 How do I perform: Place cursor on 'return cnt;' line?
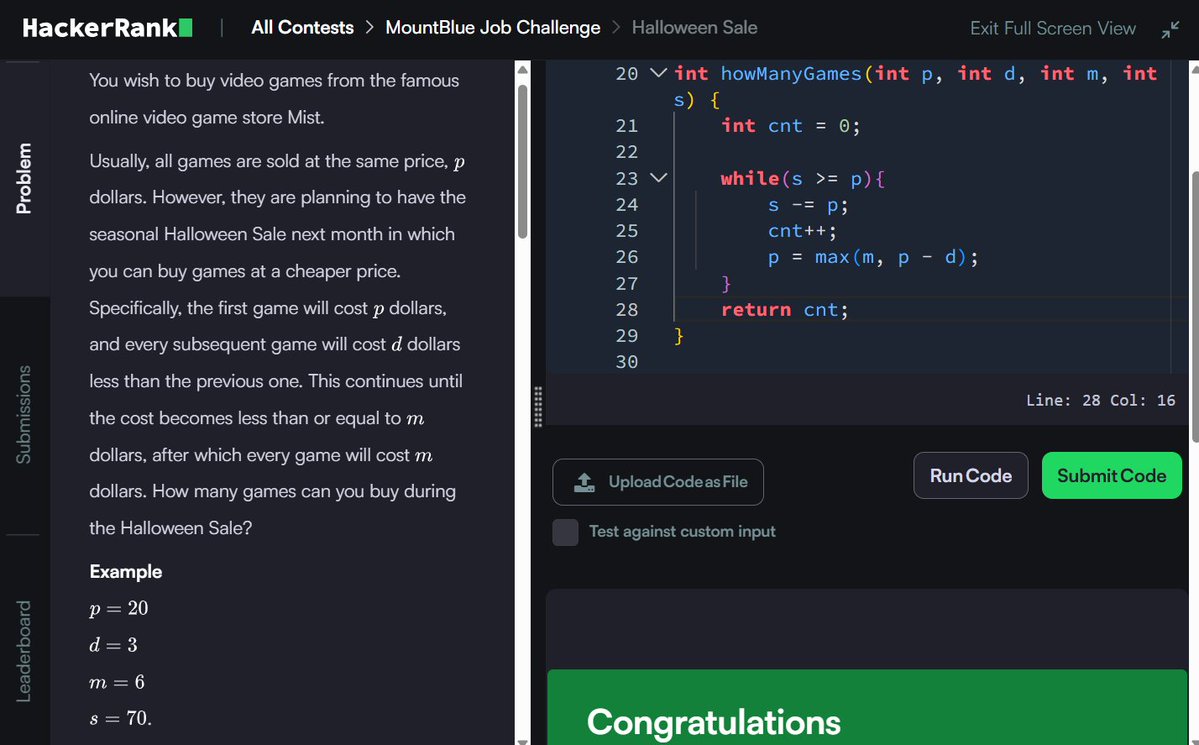click(x=785, y=310)
